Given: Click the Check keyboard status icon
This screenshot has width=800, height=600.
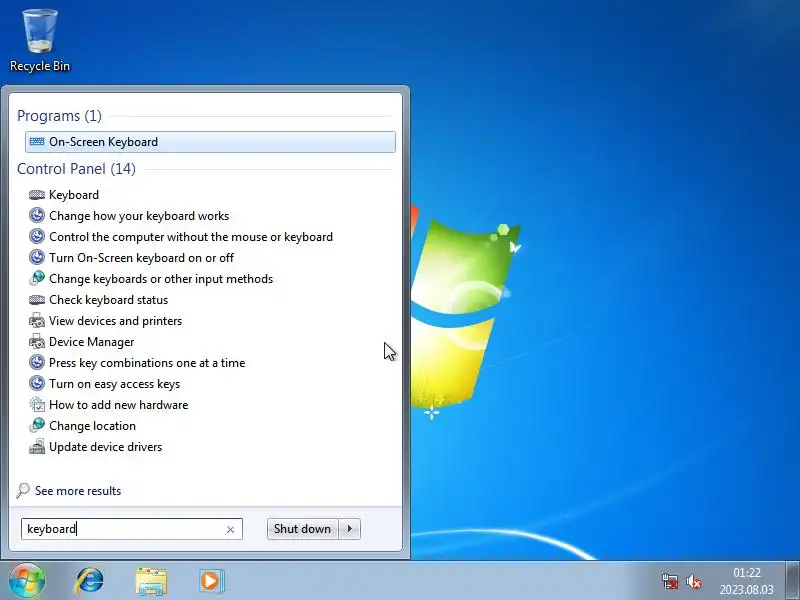Looking at the screenshot, I should pyautogui.click(x=37, y=299).
